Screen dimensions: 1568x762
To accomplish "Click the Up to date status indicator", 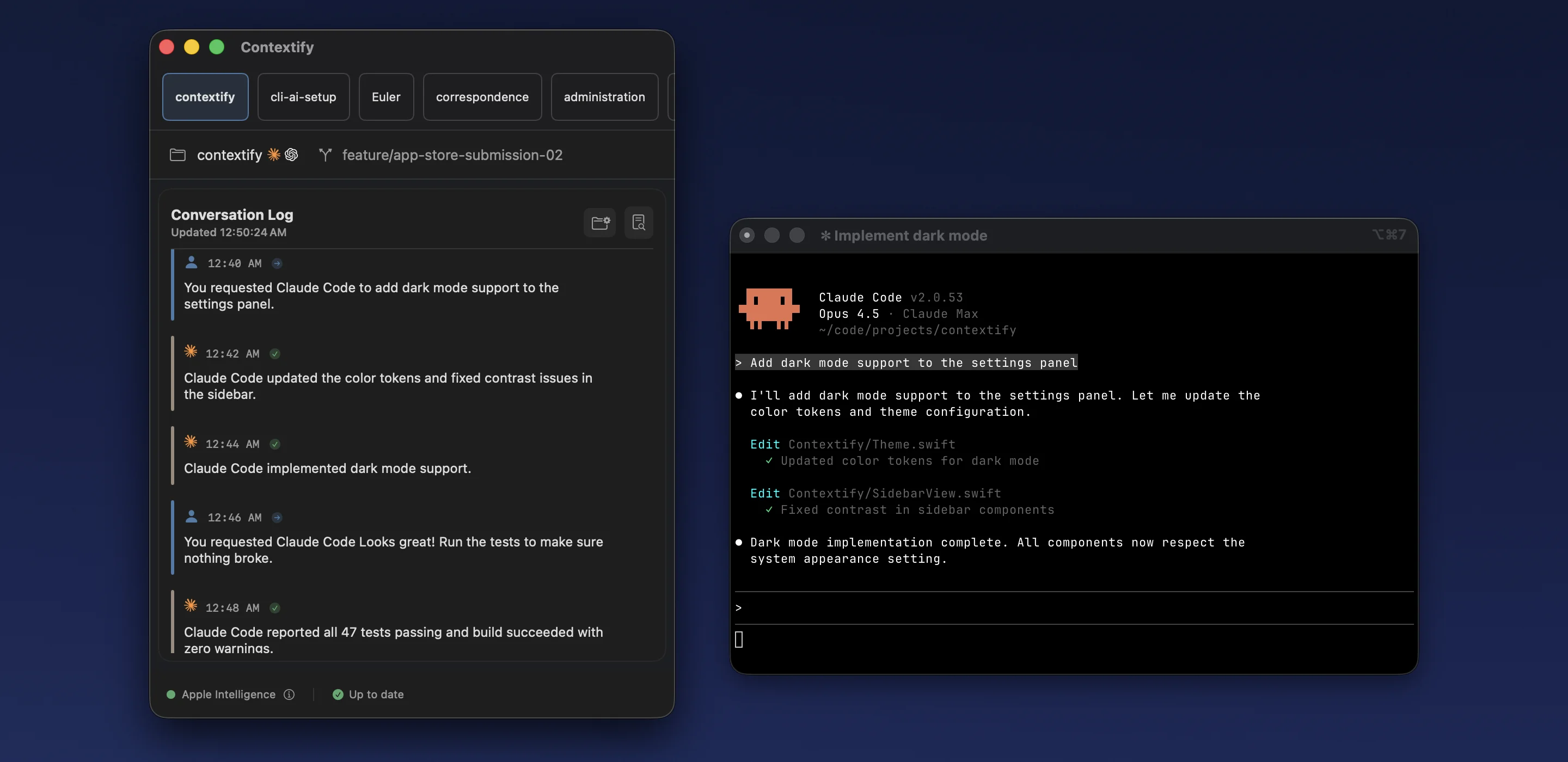I will tap(368, 695).
